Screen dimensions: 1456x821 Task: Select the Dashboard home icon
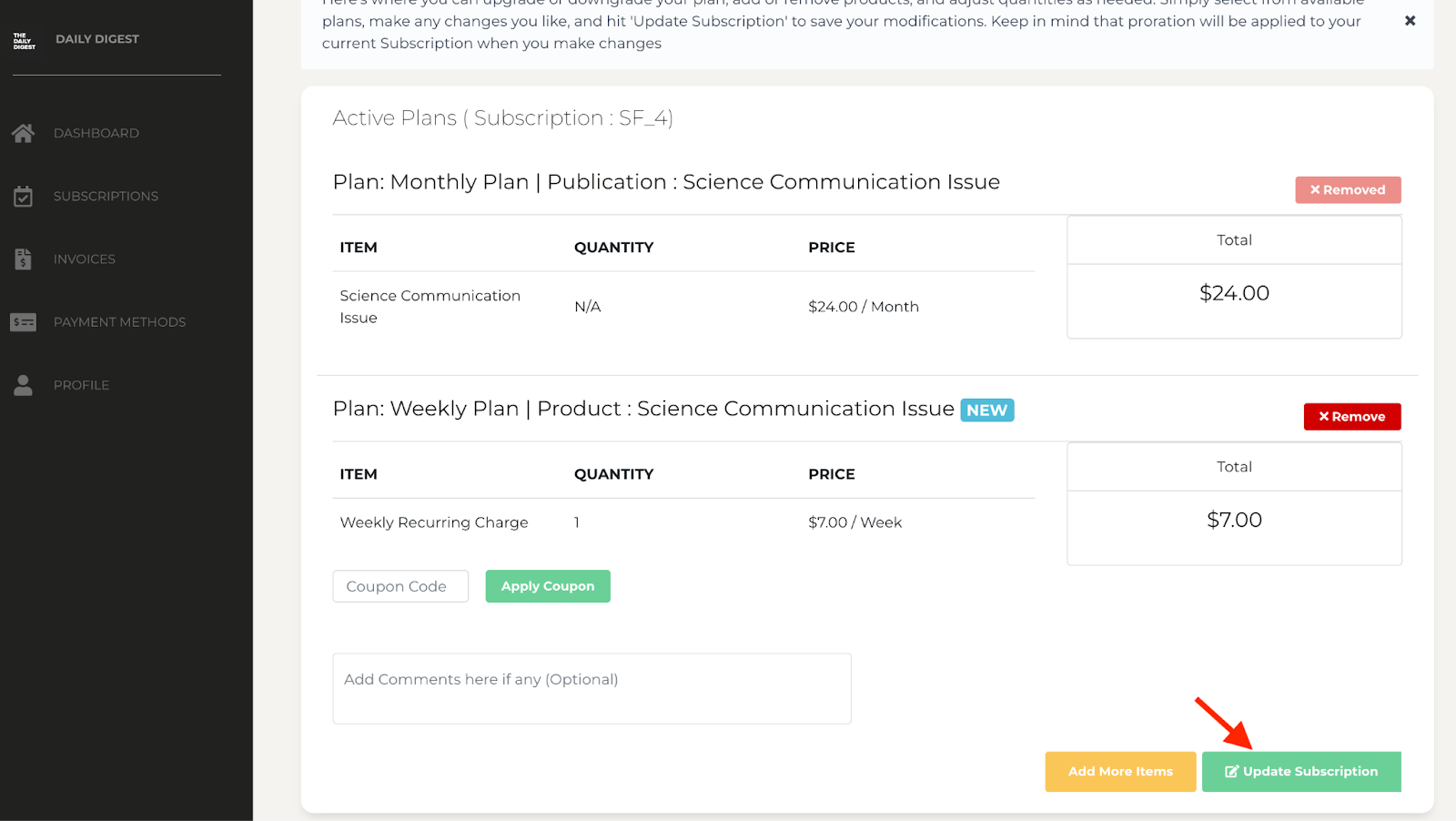[x=23, y=133]
